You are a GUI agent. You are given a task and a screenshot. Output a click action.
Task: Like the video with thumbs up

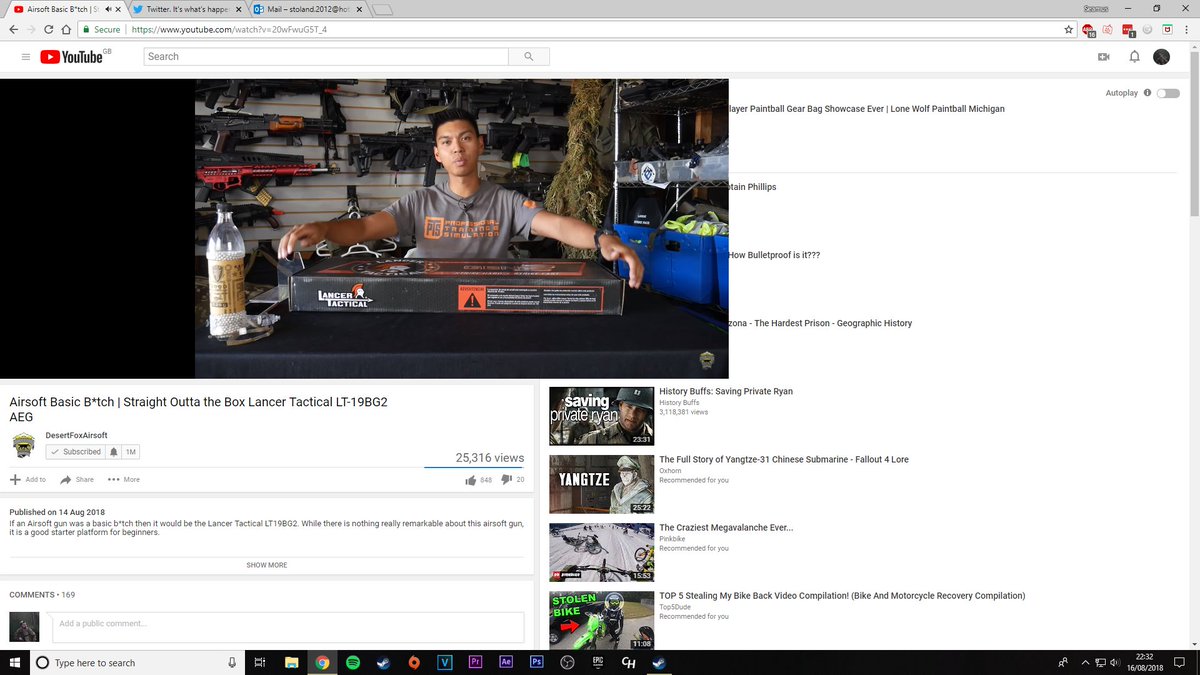tap(471, 480)
